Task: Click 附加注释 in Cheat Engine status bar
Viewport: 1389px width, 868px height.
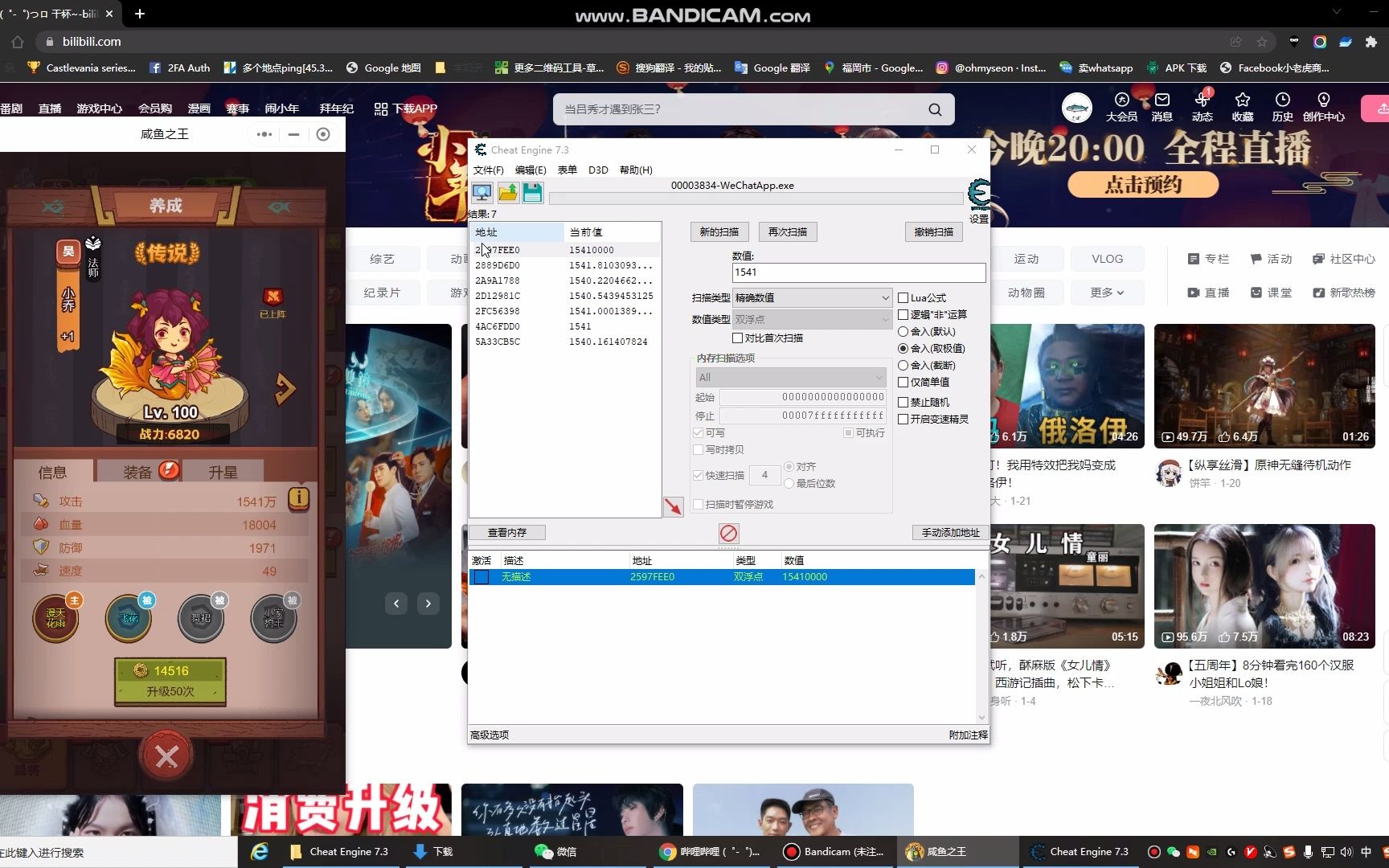Action: click(968, 735)
